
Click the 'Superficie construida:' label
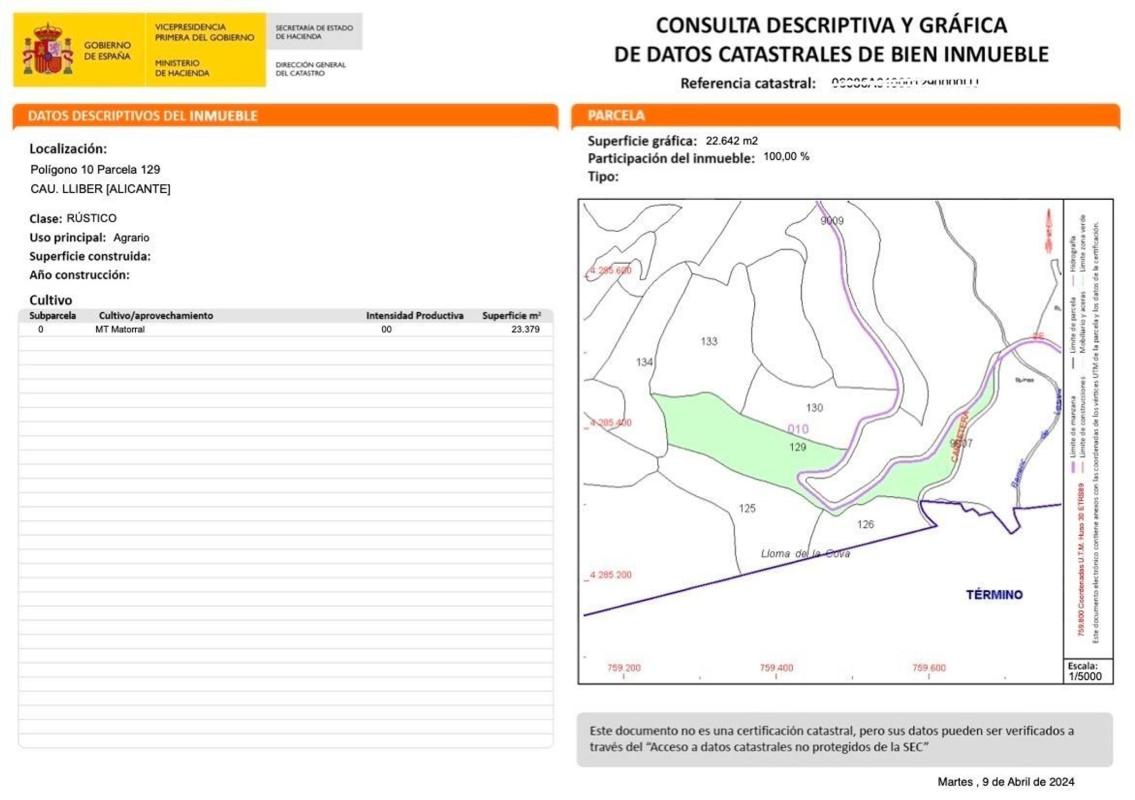click(x=90, y=256)
